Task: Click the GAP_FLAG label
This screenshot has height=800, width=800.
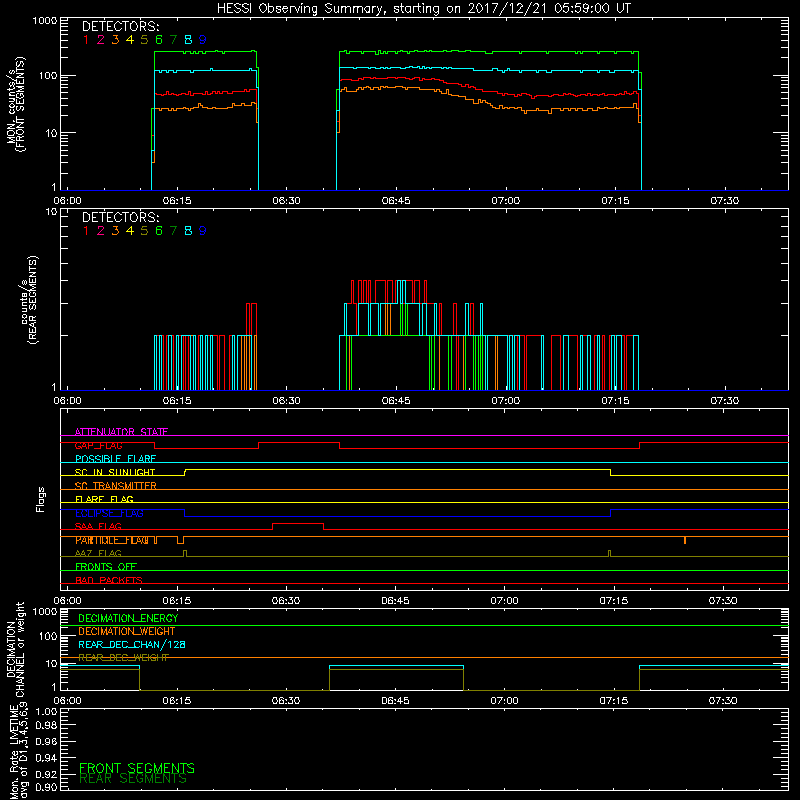Action: 98,445
